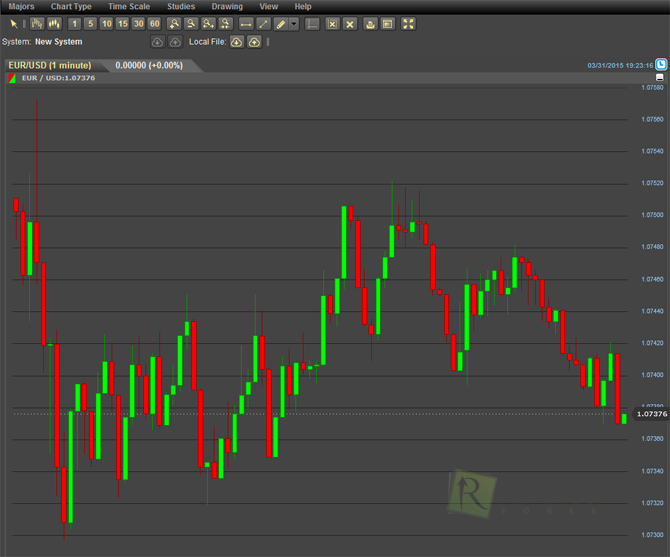The image size is (670, 557).
Task: Click the chart window settings icon
Action: pyautogui.click(x=388, y=24)
